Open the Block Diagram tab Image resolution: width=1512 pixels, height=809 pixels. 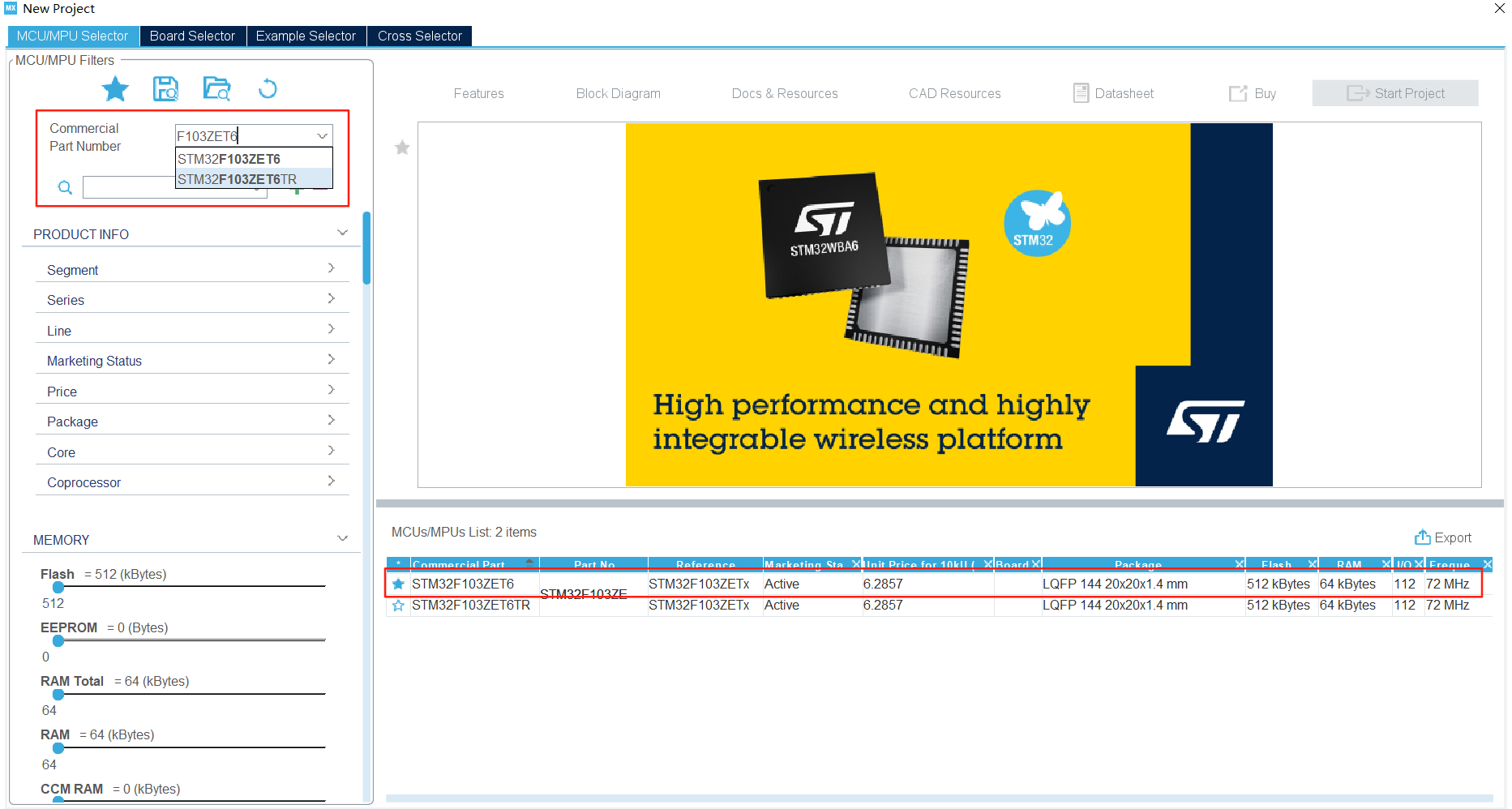tap(619, 93)
